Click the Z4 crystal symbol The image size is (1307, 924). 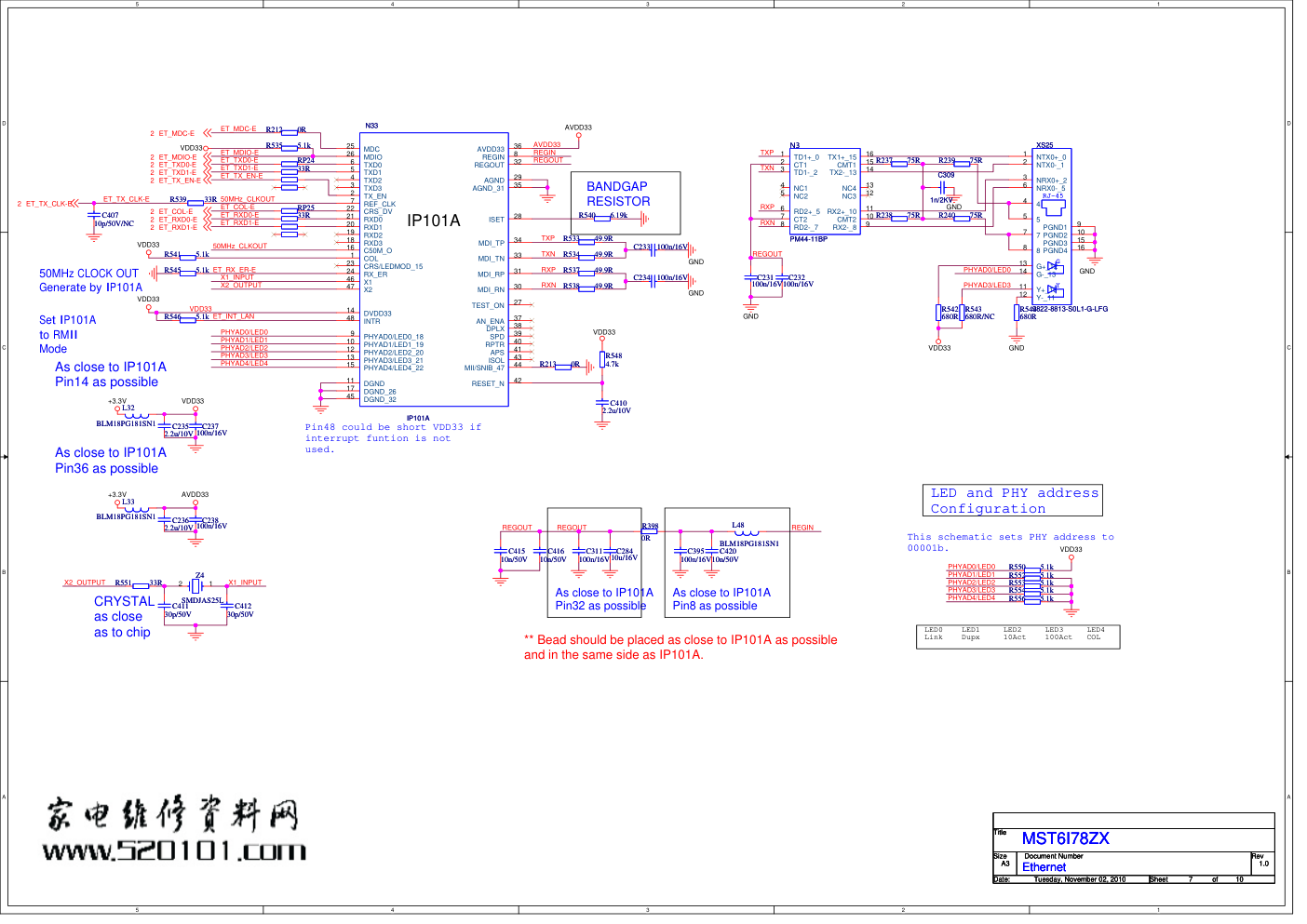[x=196, y=585]
